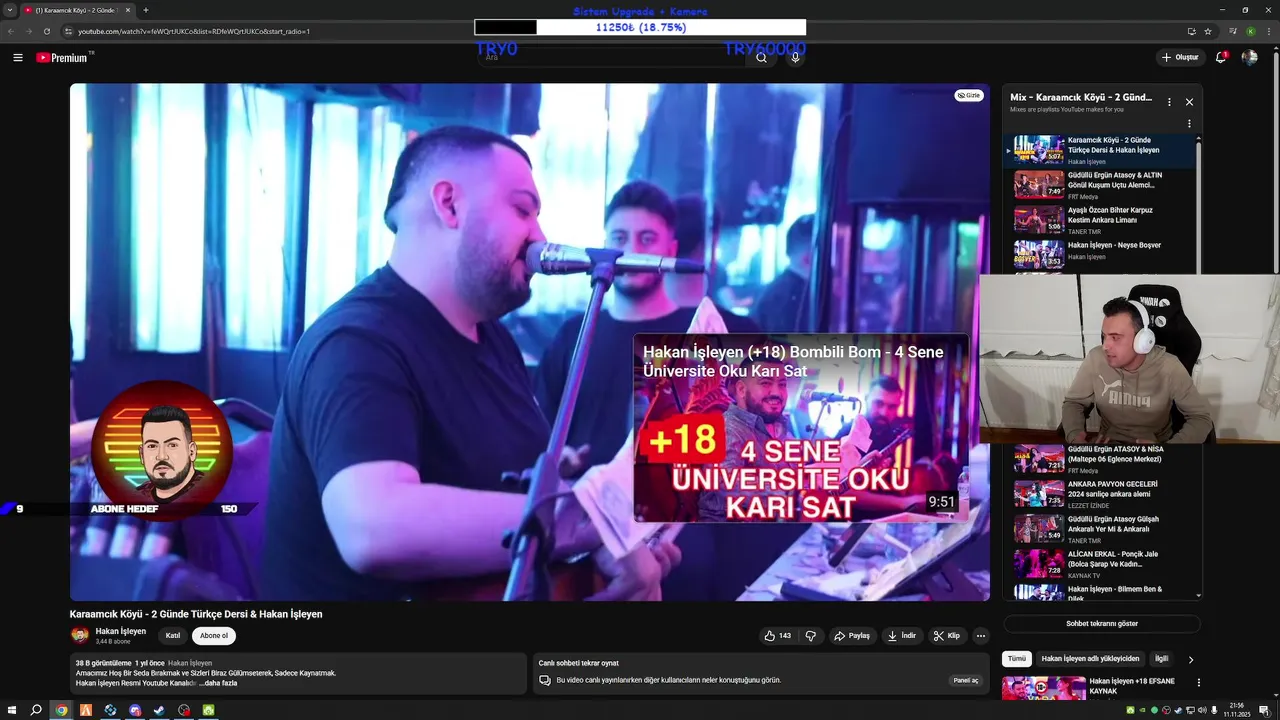Open account avatar menu on YouTube
The image size is (1280, 720).
[1250, 58]
